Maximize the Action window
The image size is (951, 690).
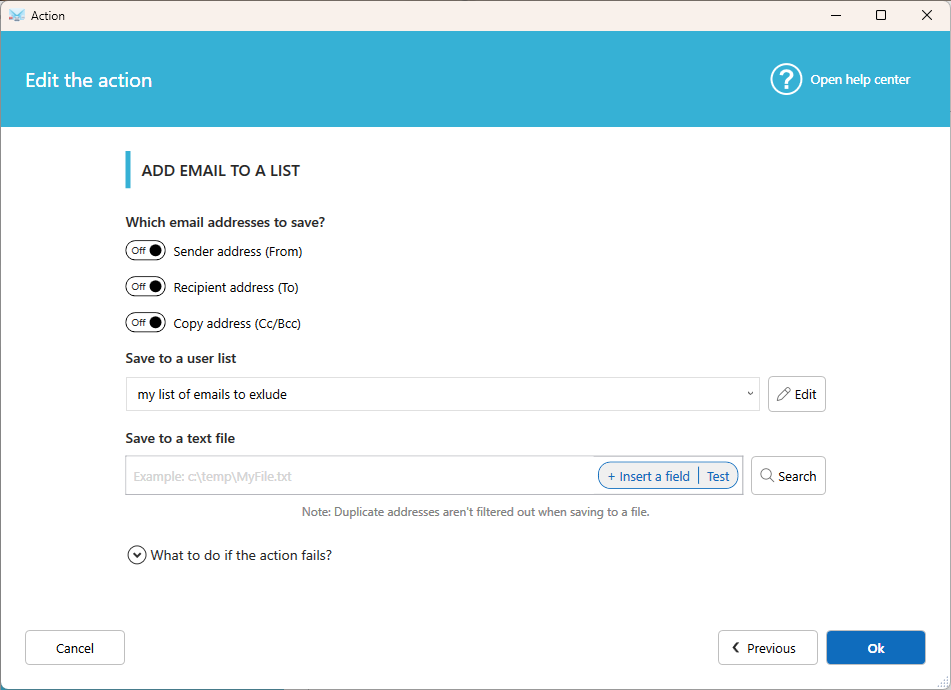(881, 15)
